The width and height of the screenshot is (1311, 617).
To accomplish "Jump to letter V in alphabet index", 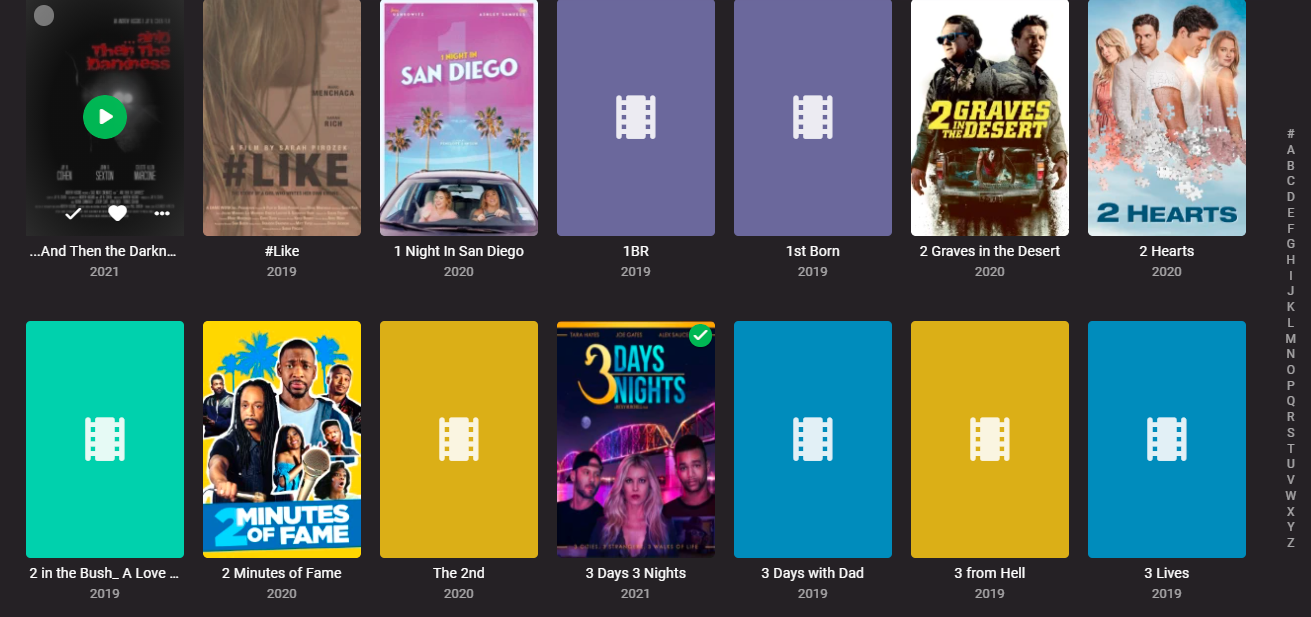I will coord(1291,480).
